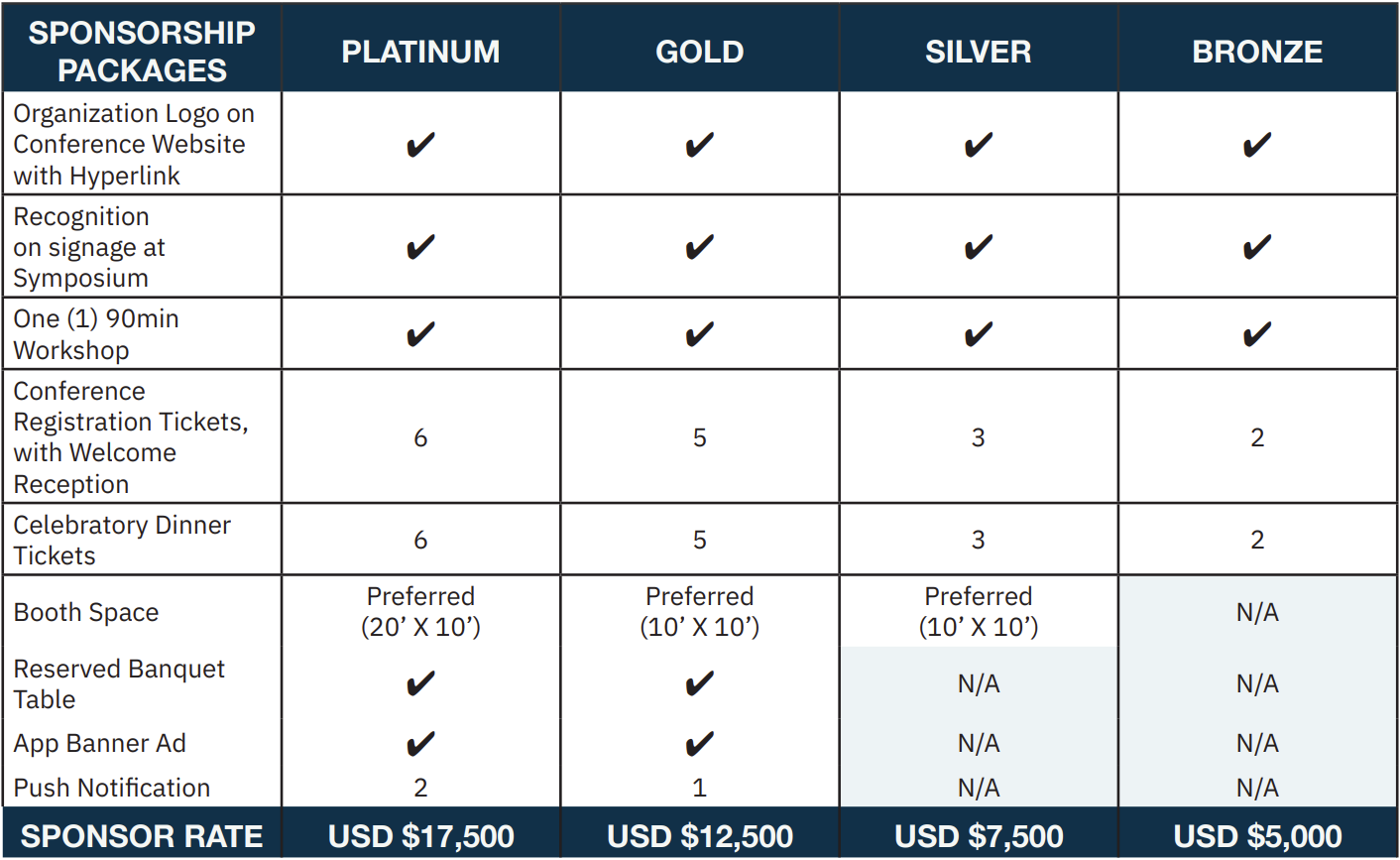
Task: Select the PLATINUM column header
Action: (x=420, y=52)
